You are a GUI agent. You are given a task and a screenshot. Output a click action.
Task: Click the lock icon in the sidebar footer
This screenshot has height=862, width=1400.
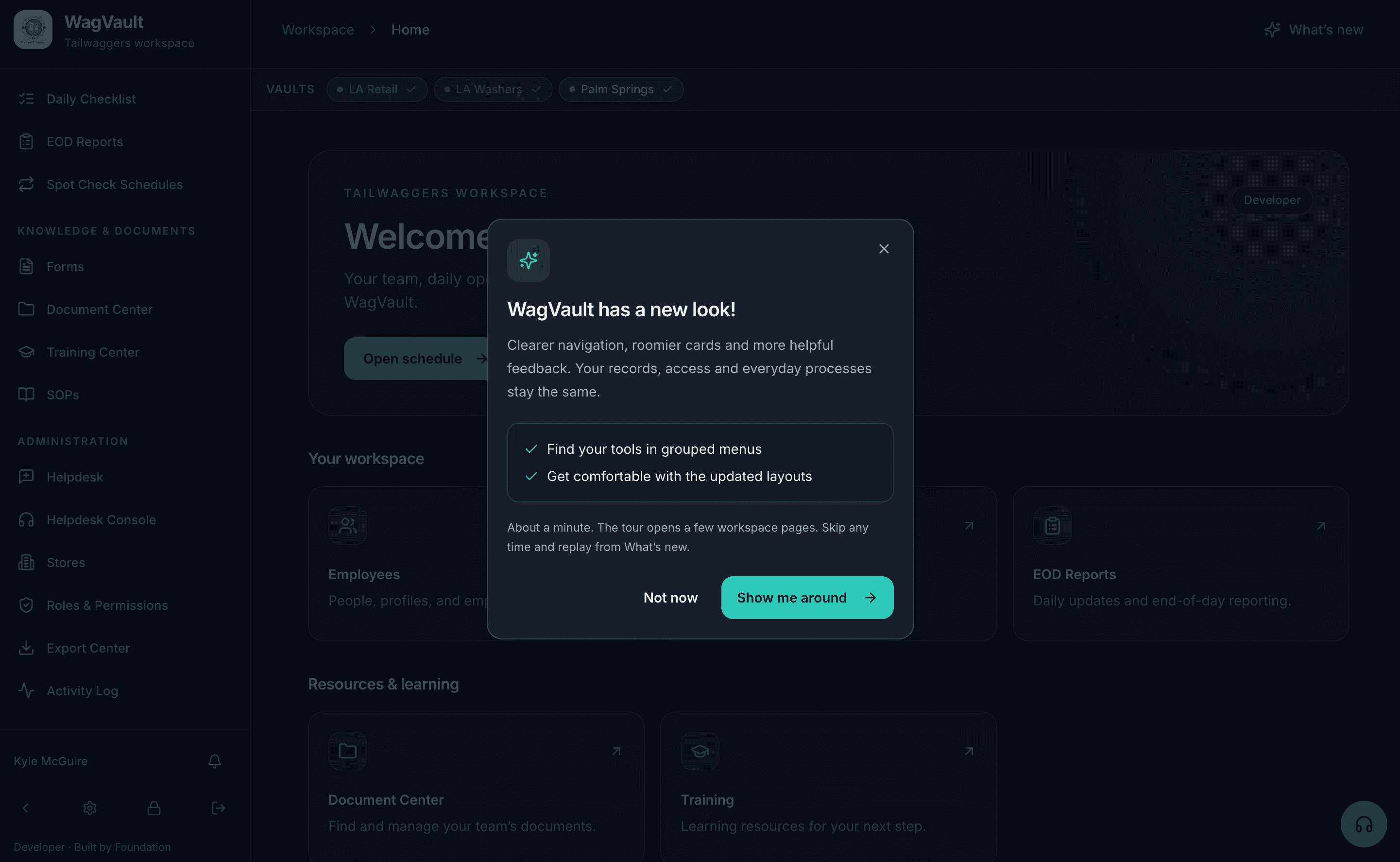[154, 808]
